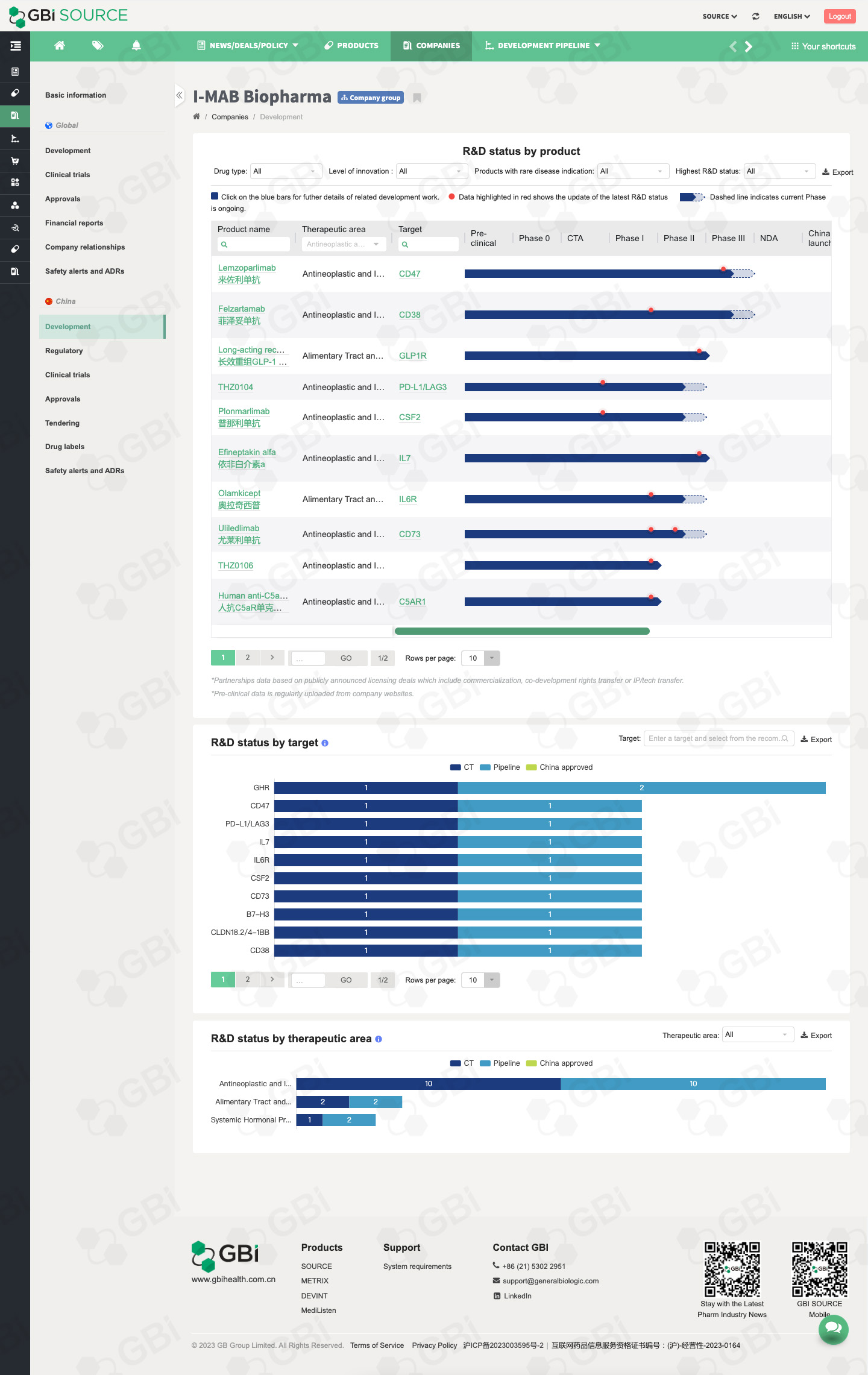Open the Highest R&D status dropdown

point(779,171)
